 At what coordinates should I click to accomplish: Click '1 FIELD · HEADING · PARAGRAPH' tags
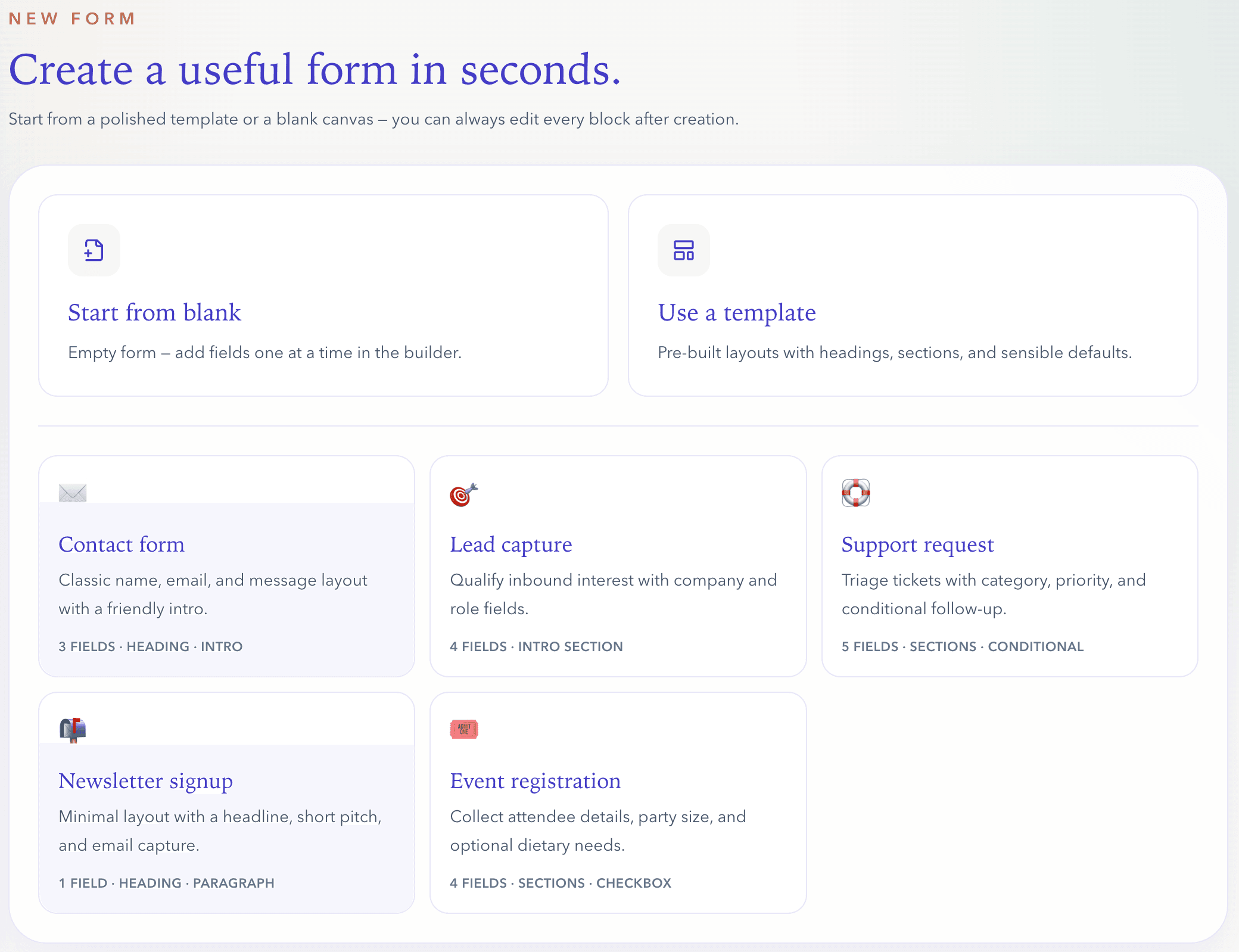point(166,883)
